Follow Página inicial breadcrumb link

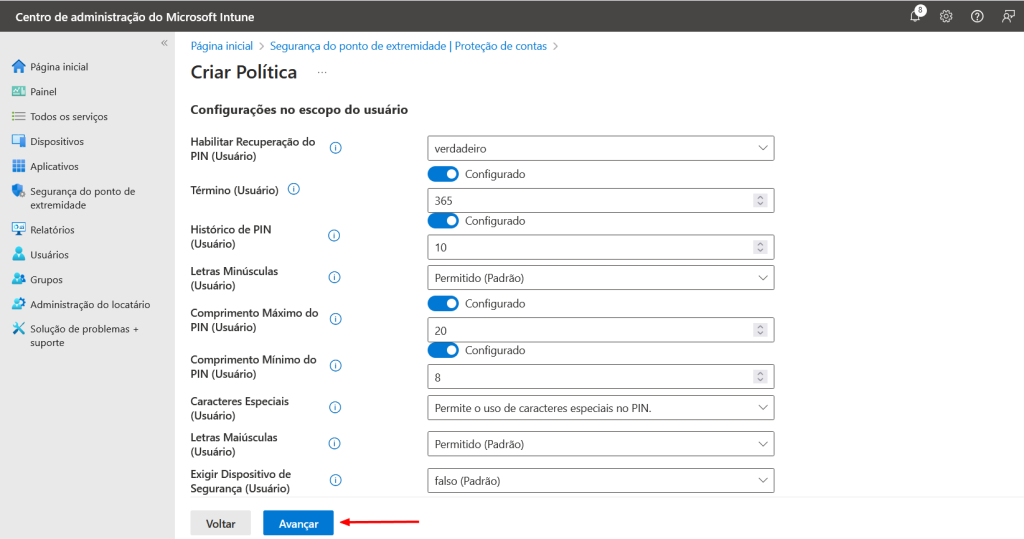[x=221, y=46]
